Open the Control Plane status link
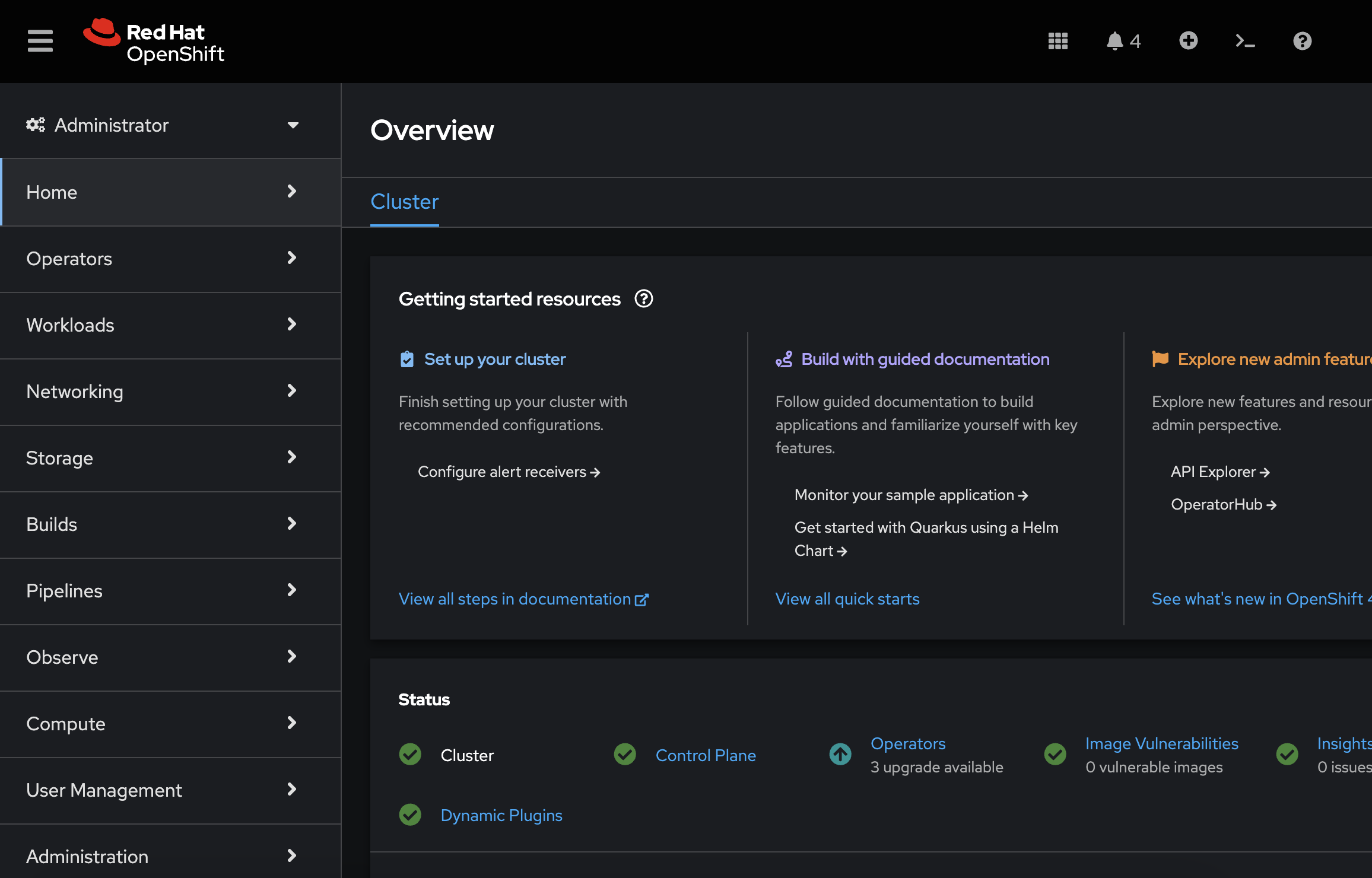Viewport: 1372px width, 878px height. pos(706,755)
